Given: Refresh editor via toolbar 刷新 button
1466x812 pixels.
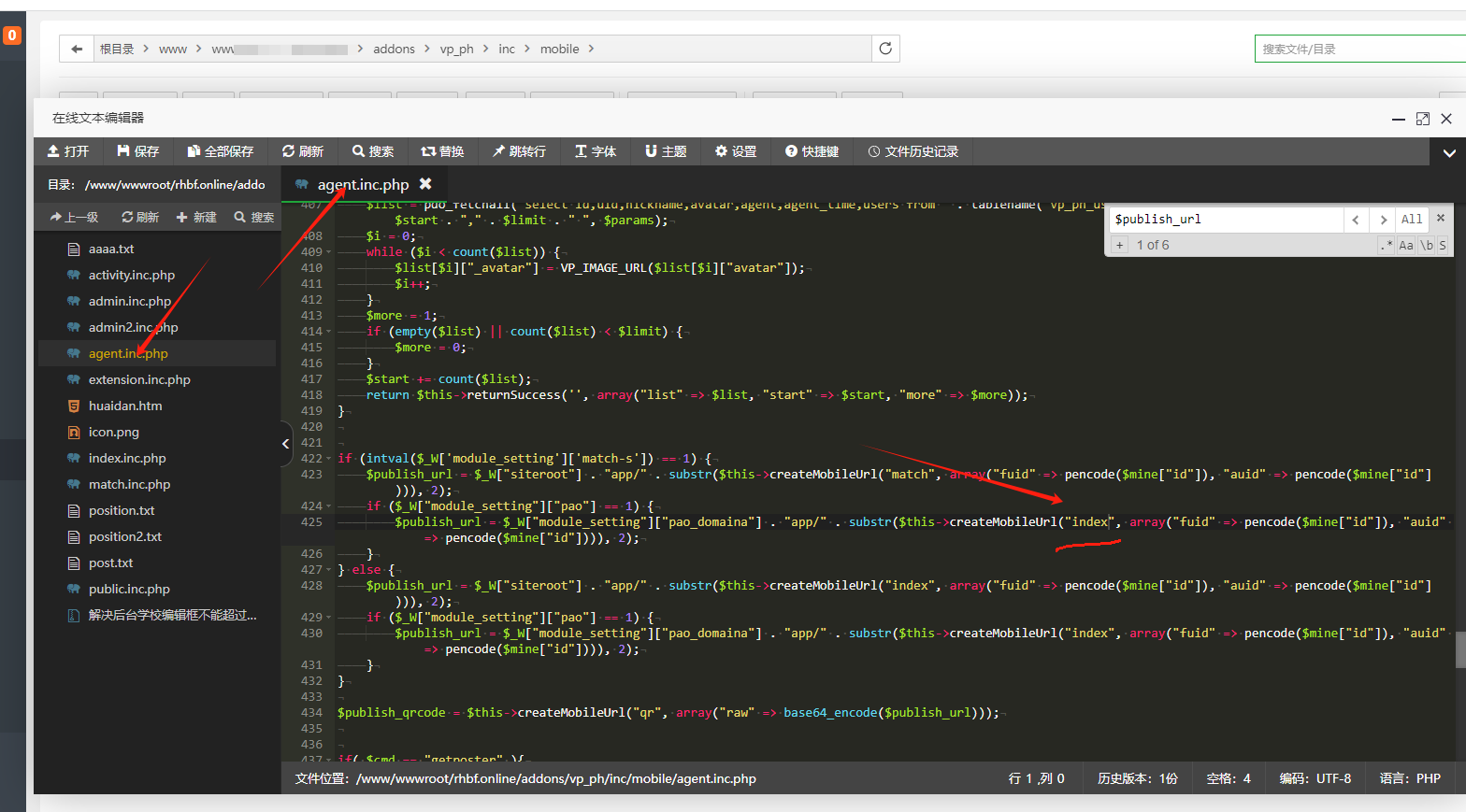Looking at the screenshot, I should [x=303, y=151].
